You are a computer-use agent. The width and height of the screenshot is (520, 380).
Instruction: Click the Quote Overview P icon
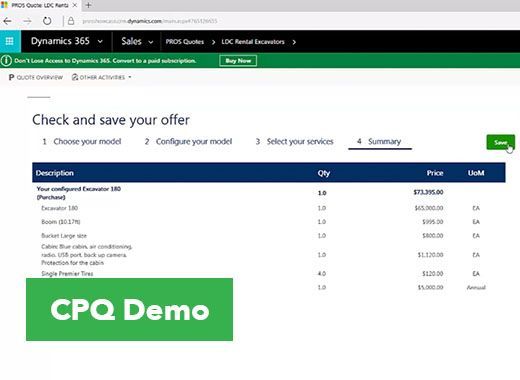pyautogui.click(x=11, y=77)
